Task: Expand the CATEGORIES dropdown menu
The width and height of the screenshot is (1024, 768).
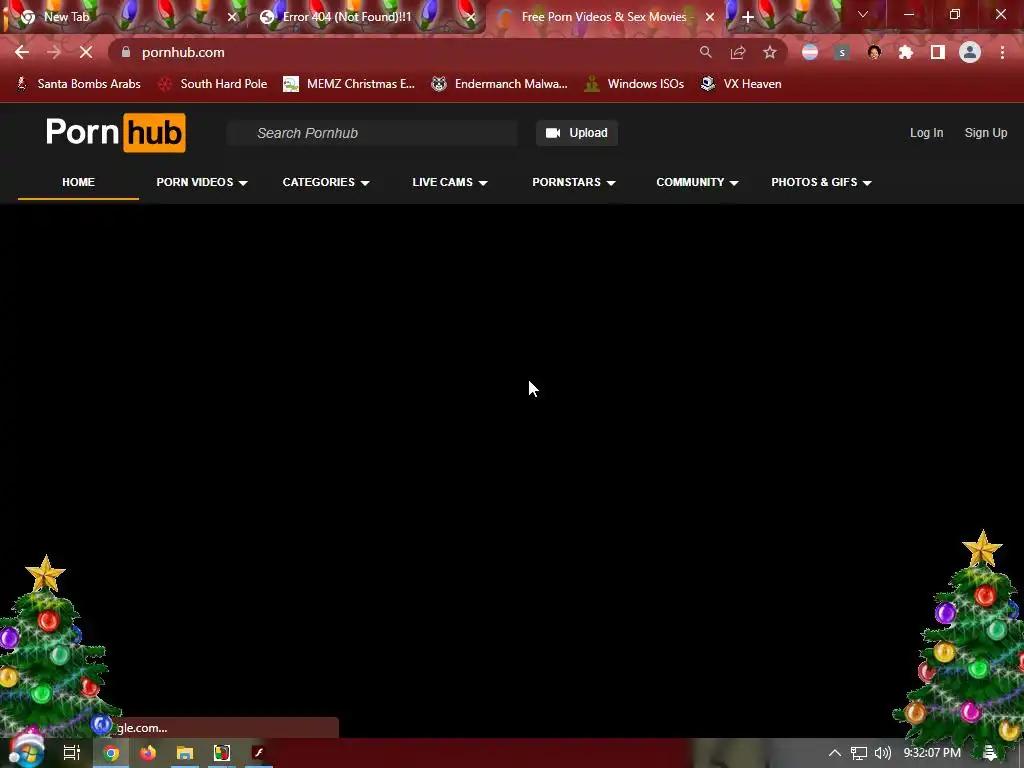Action: pyautogui.click(x=326, y=182)
